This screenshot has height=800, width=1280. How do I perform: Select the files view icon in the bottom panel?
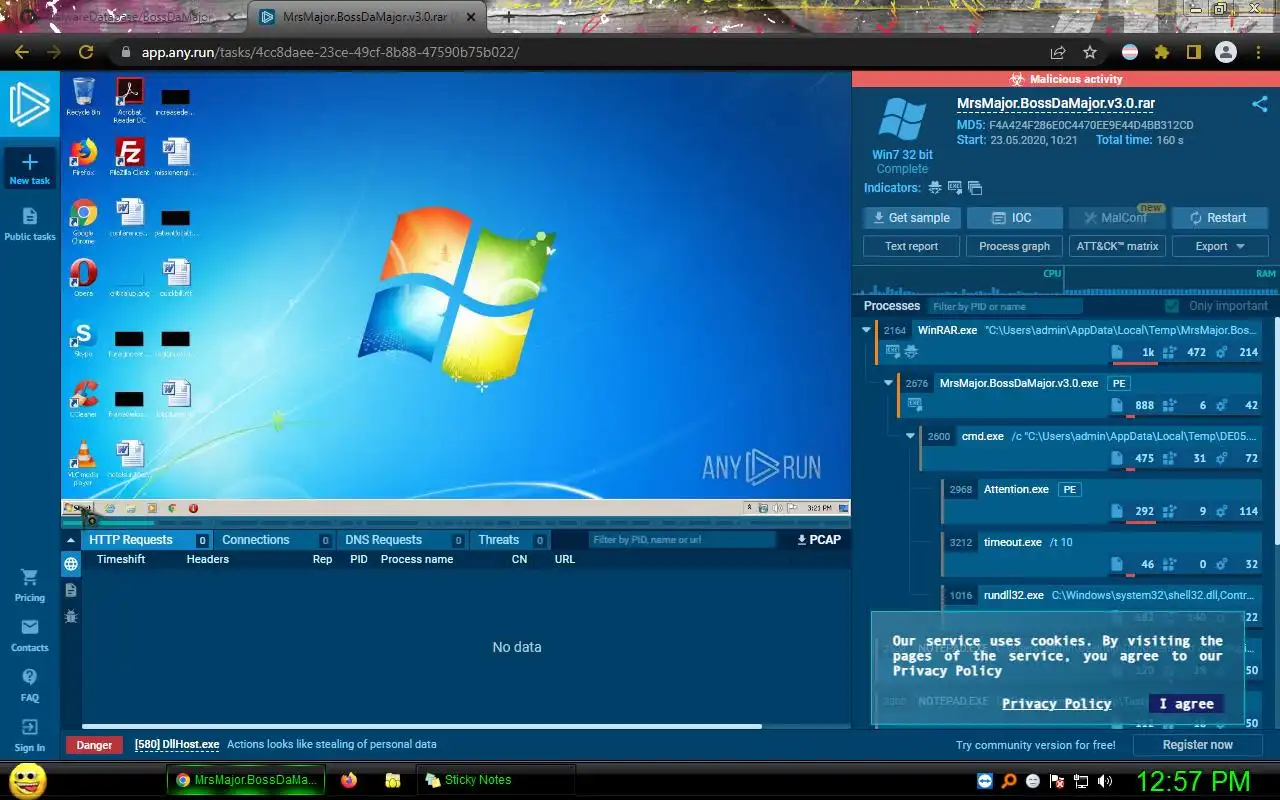click(x=71, y=591)
